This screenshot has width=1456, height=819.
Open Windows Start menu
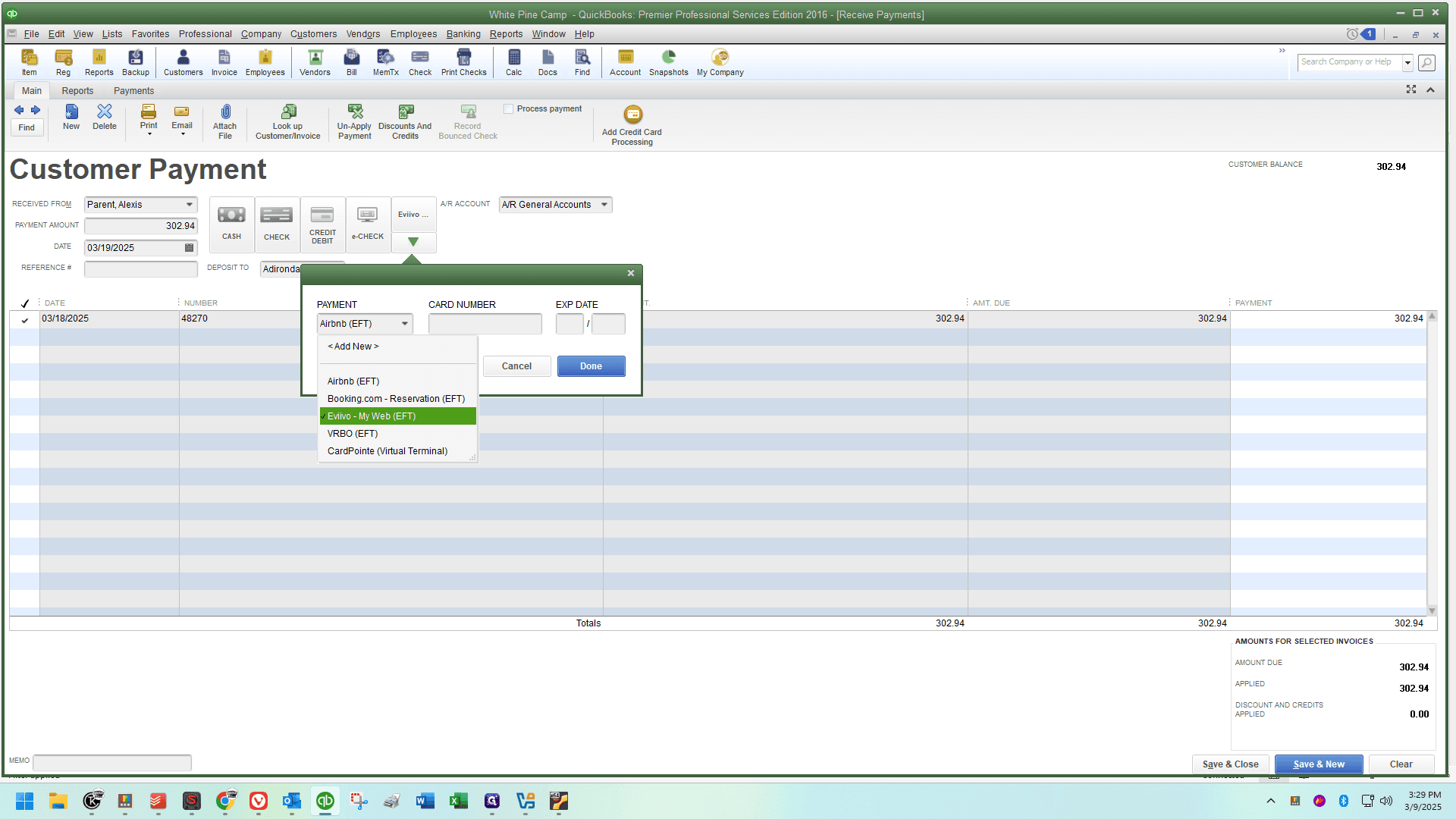[24, 801]
